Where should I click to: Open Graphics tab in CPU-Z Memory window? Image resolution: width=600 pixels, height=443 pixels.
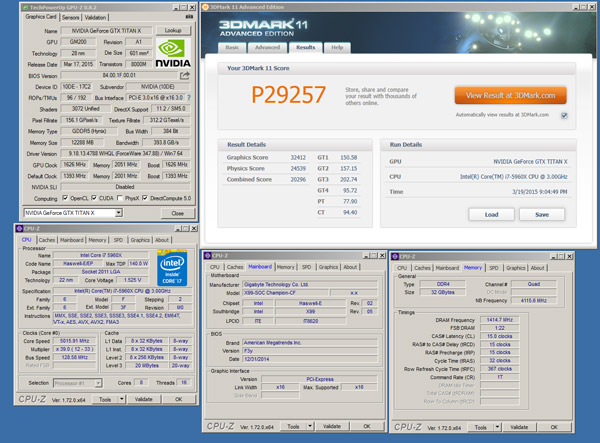(515, 268)
